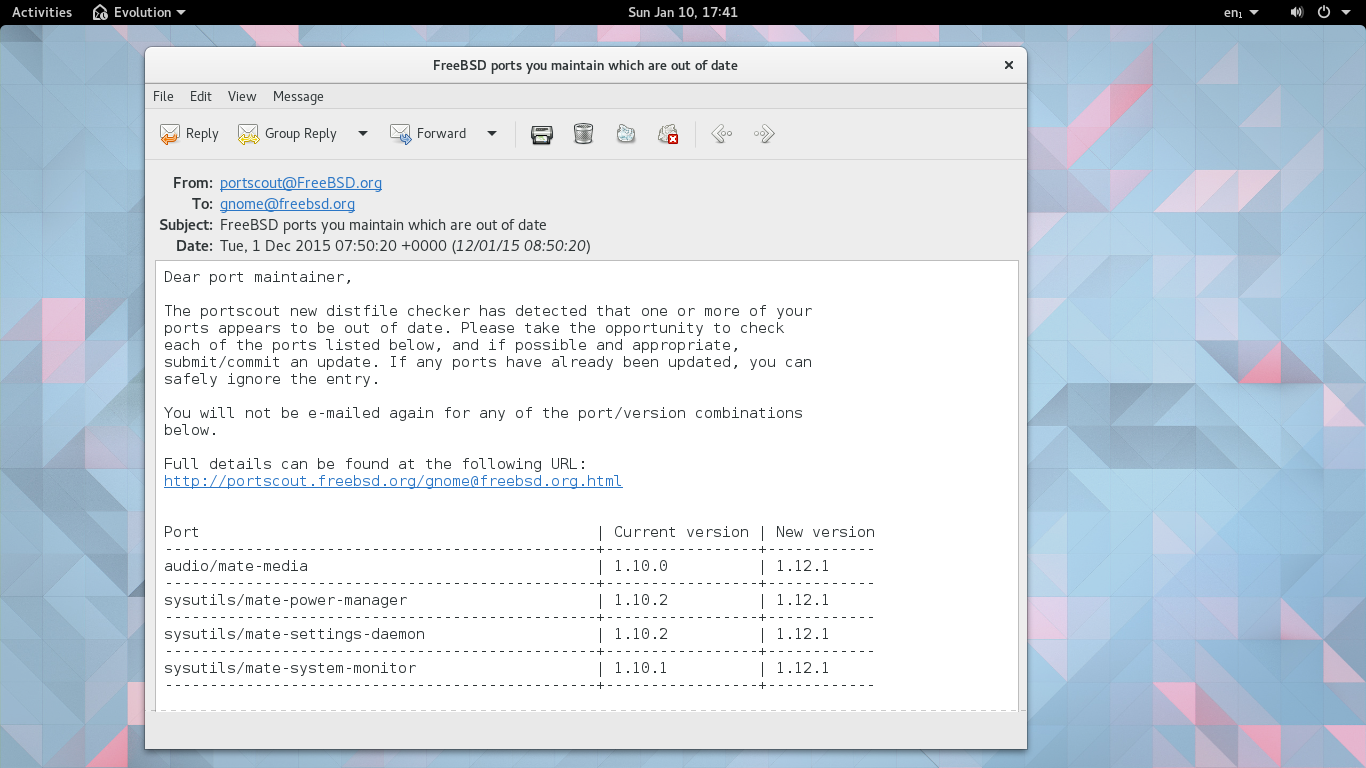Click the Reply toolbar button
The height and width of the screenshot is (768, 1366).
pyautogui.click(x=189, y=134)
